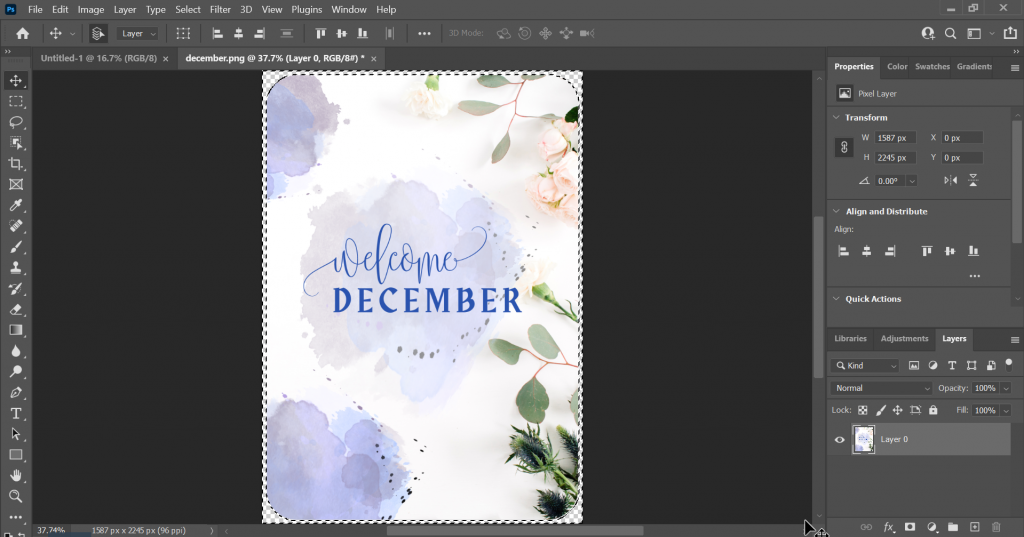The width and height of the screenshot is (1024, 537).
Task: Select the Rectangle shape tool
Action: click(x=16, y=455)
